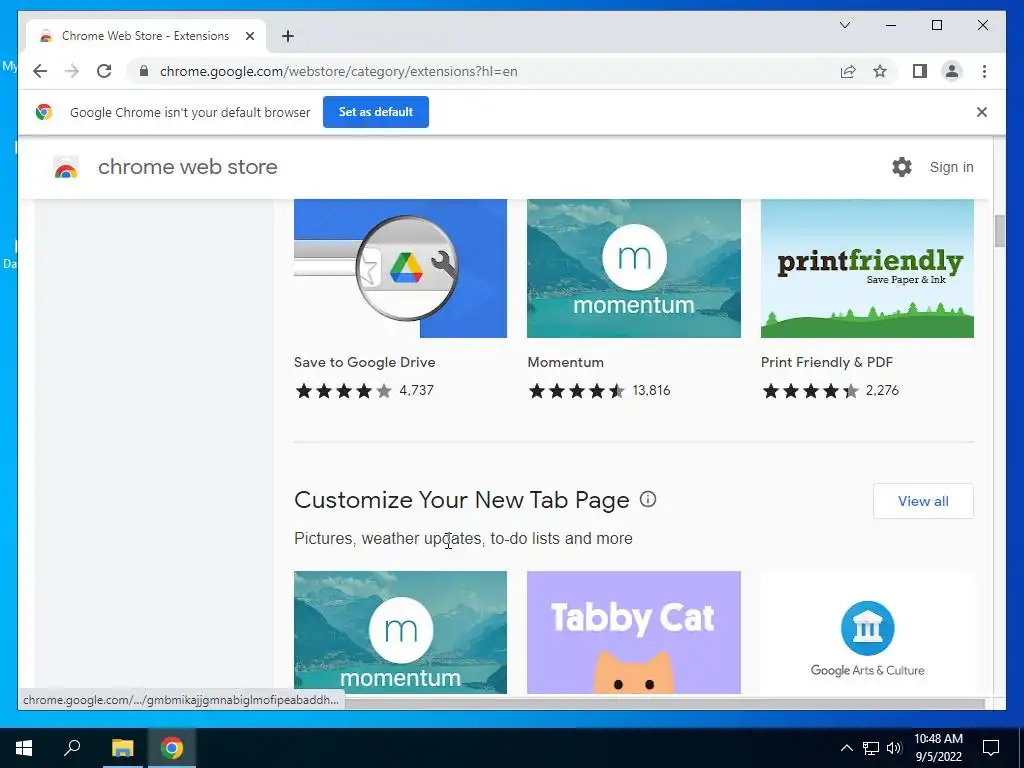This screenshot has height=768, width=1024.
Task: Open the tab search dropdown arrow
Action: point(844,25)
